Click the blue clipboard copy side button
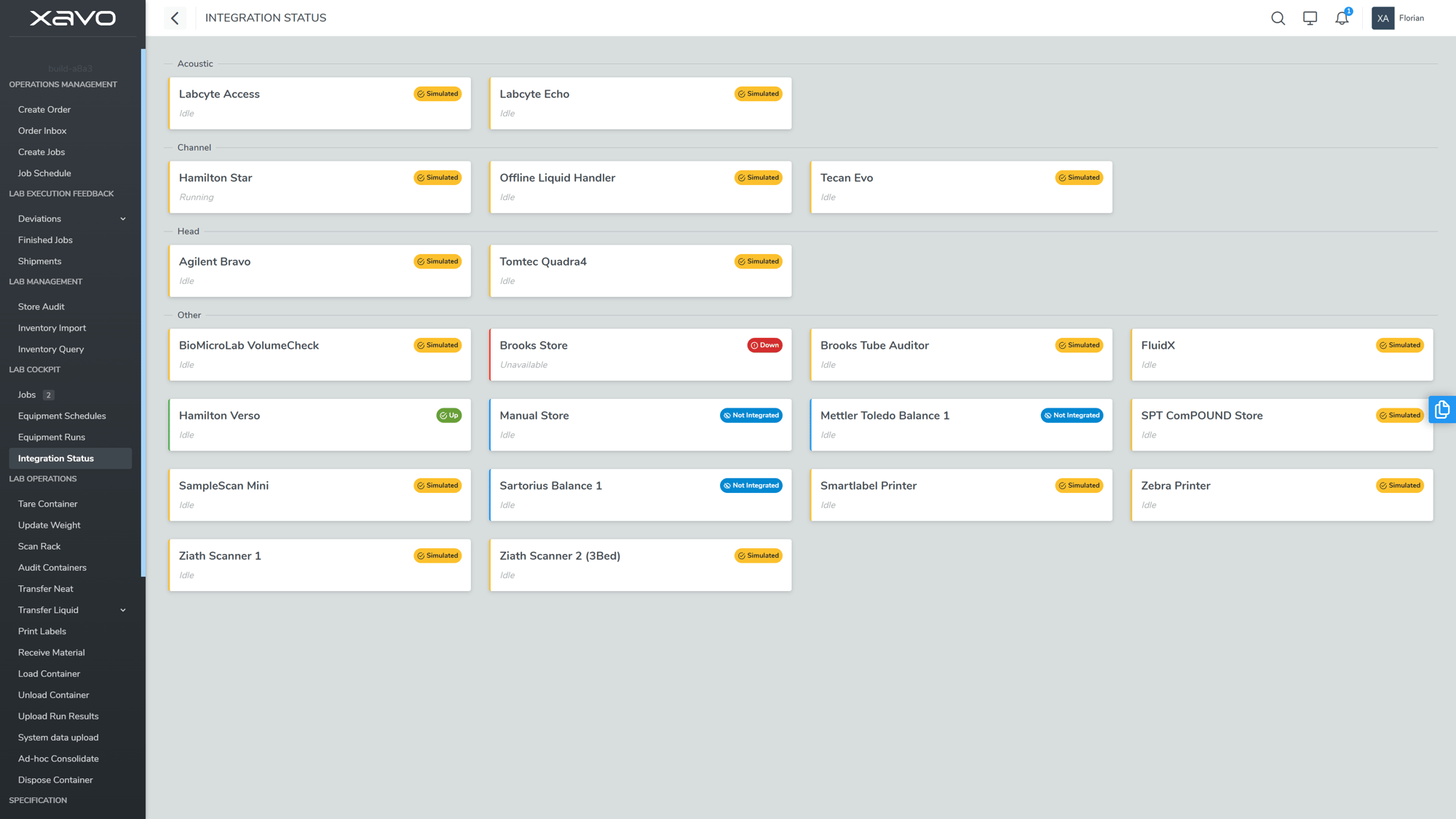This screenshot has height=819, width=1456. point(1442,410)
